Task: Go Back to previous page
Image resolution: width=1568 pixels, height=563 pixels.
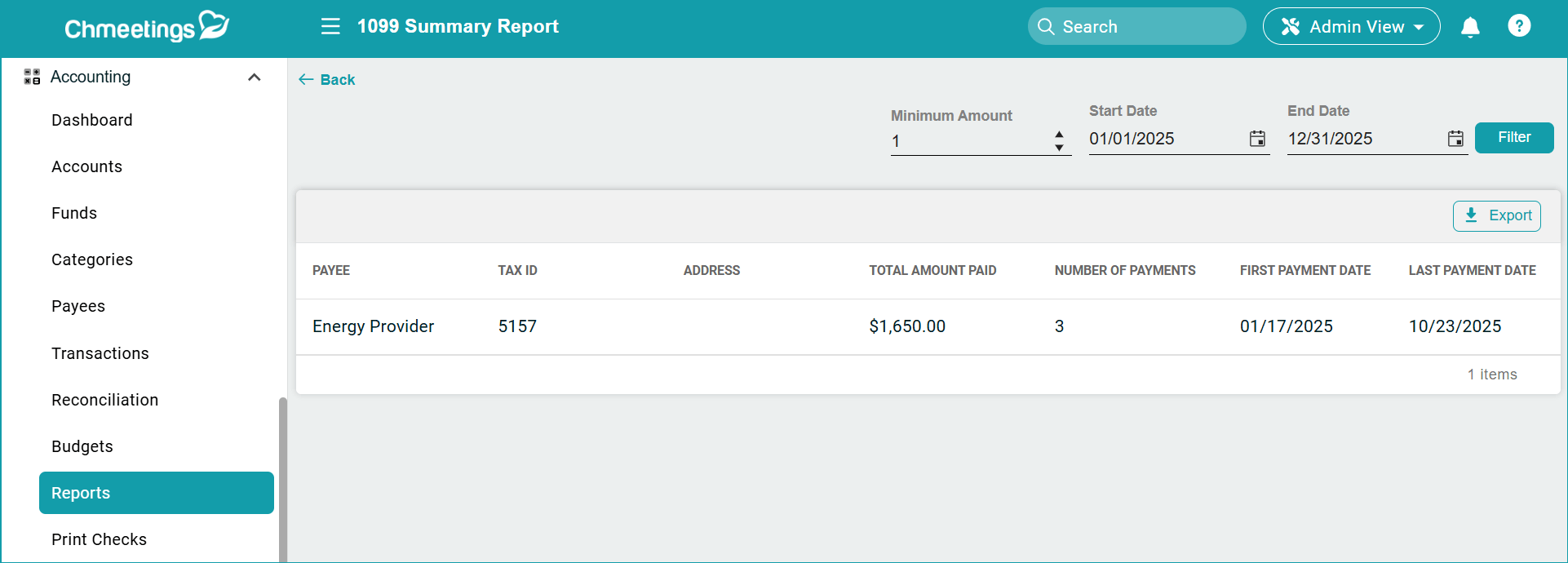Action: point(327,80)
